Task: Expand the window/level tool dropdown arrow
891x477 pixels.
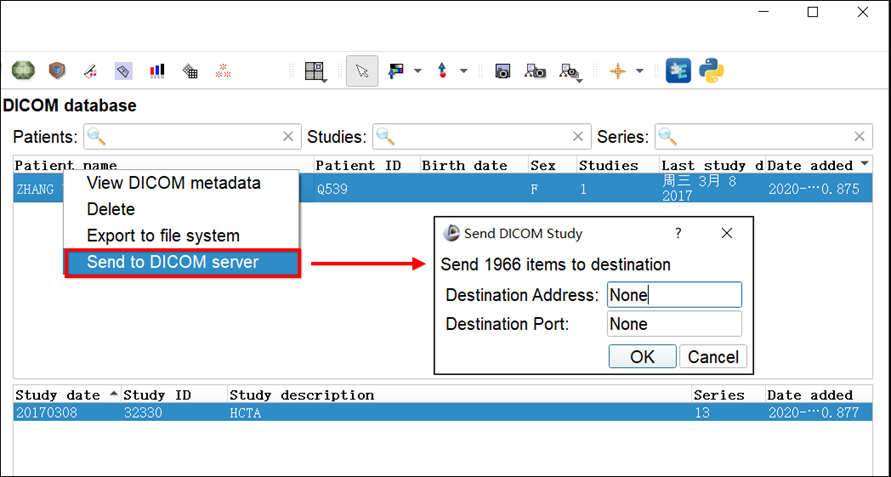Action: coord(418,71)
